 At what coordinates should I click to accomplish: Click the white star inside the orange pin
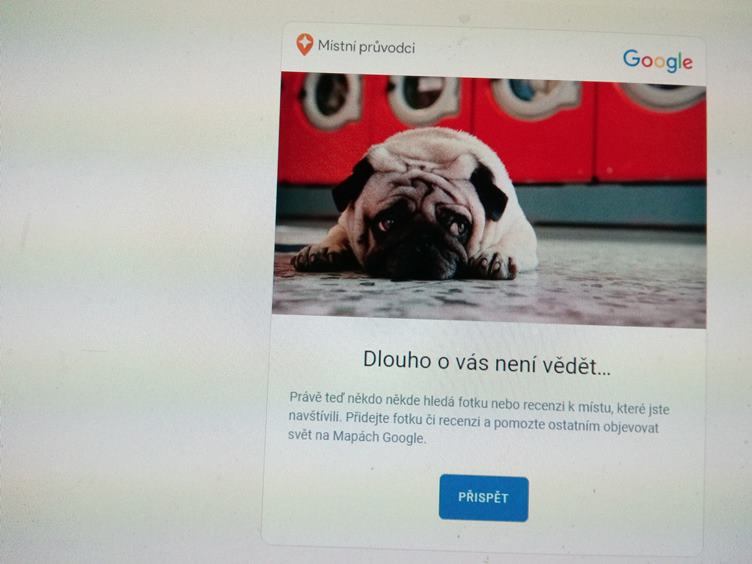coord(305,42)
